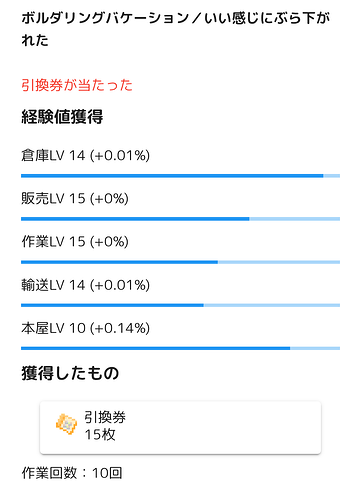Click the 引換券 ticket icon
The width and height of the screenshot is (360, 500).
[x=66, y=424]
